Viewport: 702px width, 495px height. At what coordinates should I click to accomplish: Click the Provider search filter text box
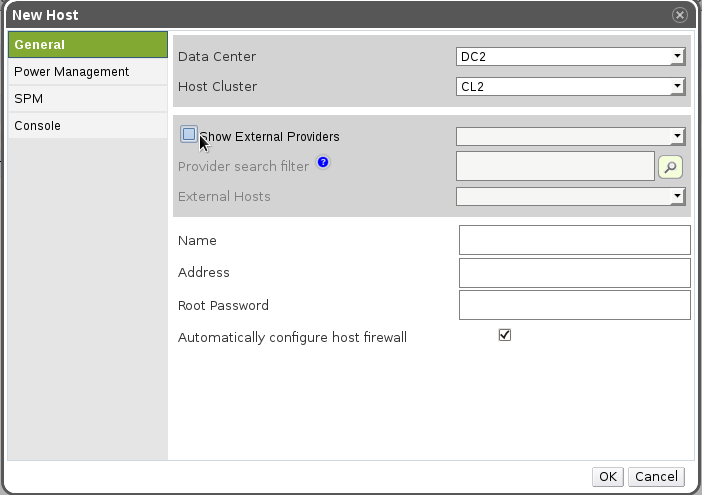click(555, 166)
